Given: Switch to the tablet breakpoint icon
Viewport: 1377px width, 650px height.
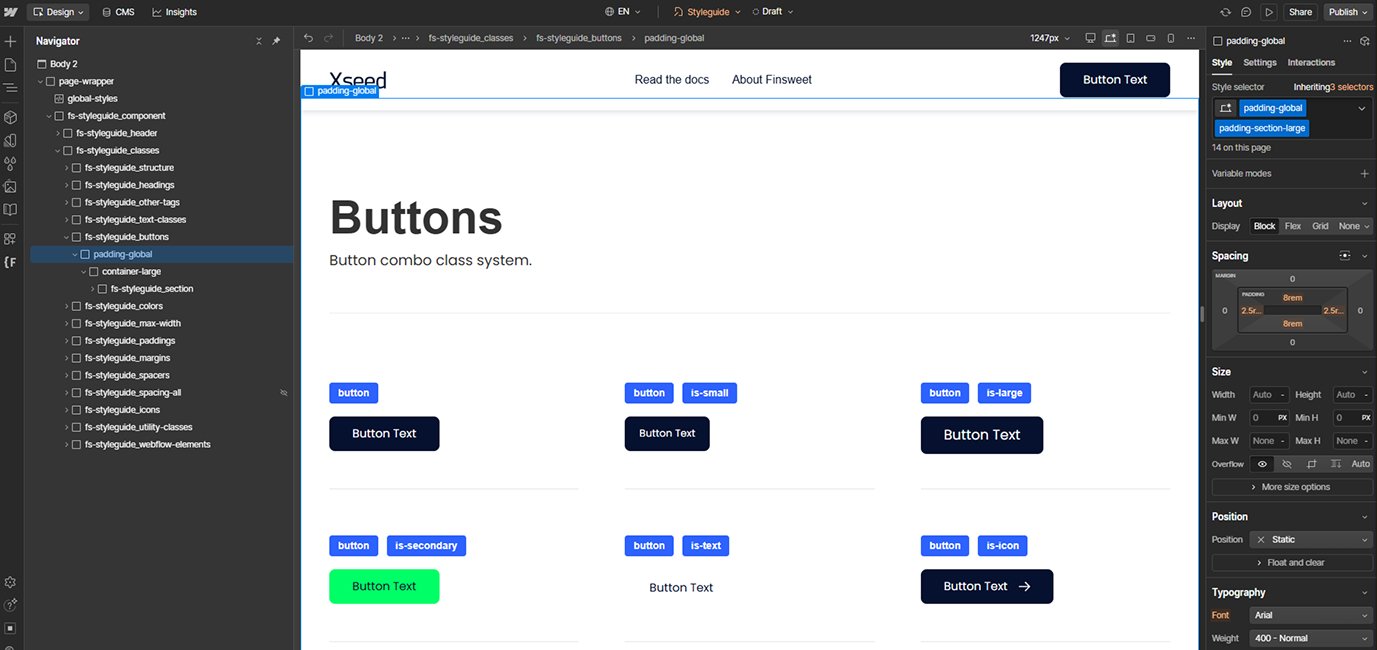Looking at the screenshot, I should tap(1130, 37).
